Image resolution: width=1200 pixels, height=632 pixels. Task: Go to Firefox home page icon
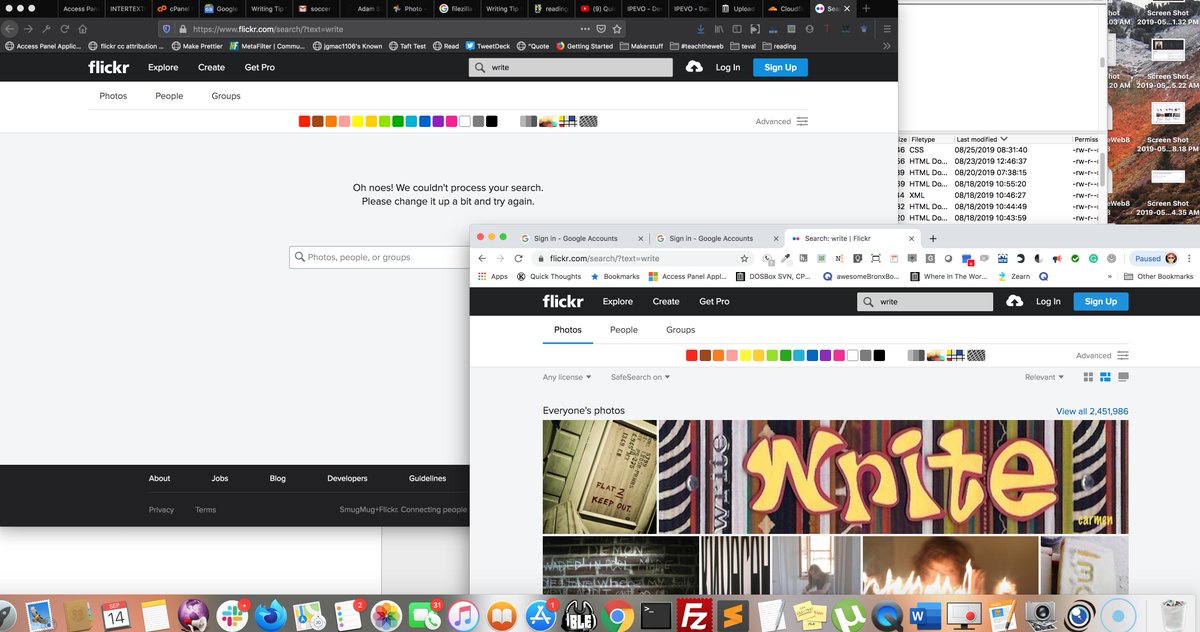[83, 29]
